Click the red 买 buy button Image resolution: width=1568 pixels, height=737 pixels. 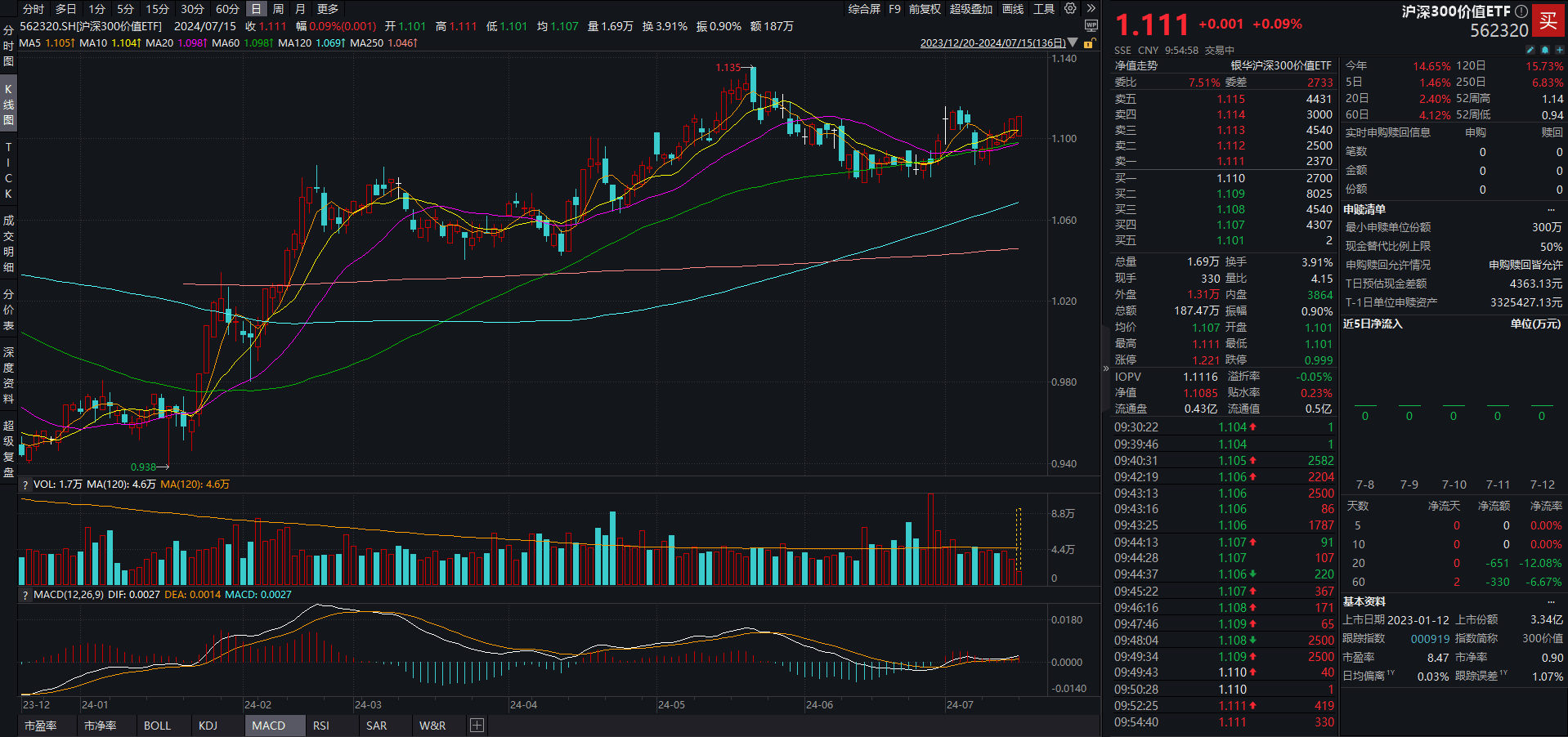pos(1549,20)
